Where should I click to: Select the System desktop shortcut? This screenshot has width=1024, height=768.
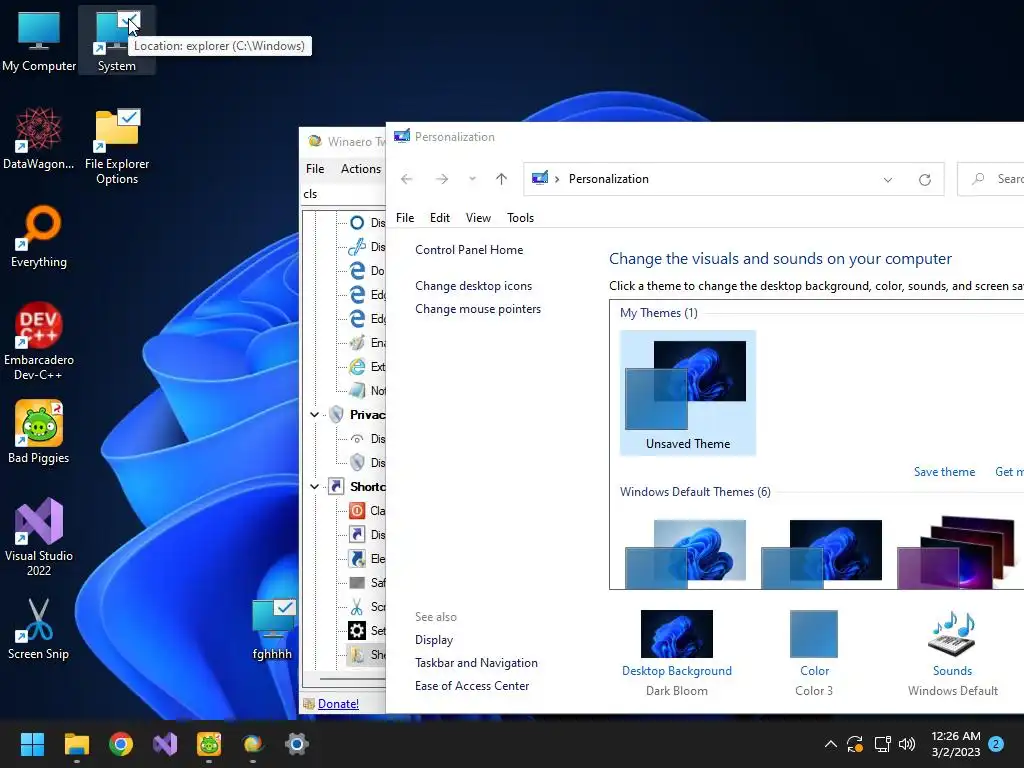116,40
